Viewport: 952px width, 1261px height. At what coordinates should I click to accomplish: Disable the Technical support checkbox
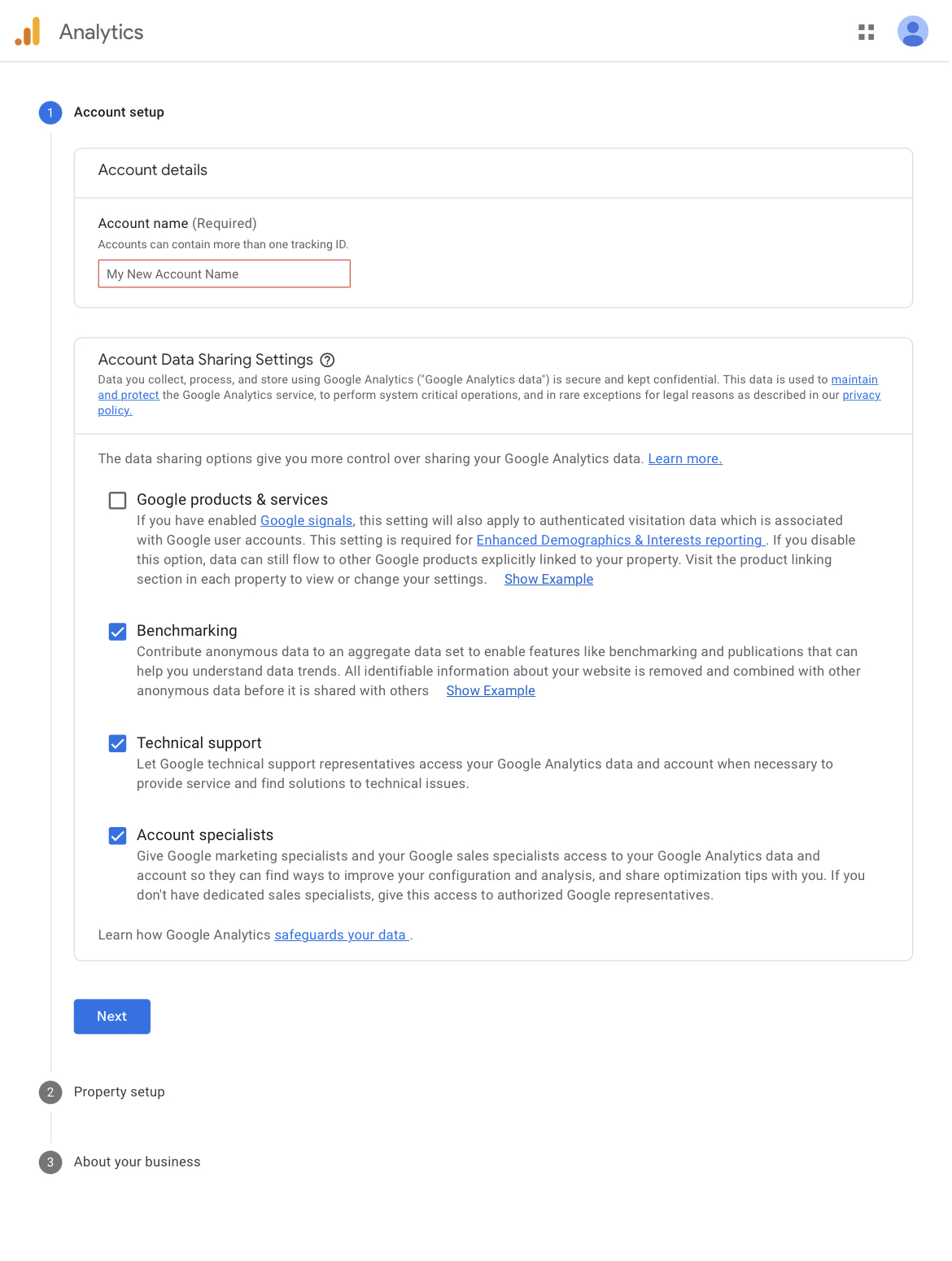coord(118,743)
